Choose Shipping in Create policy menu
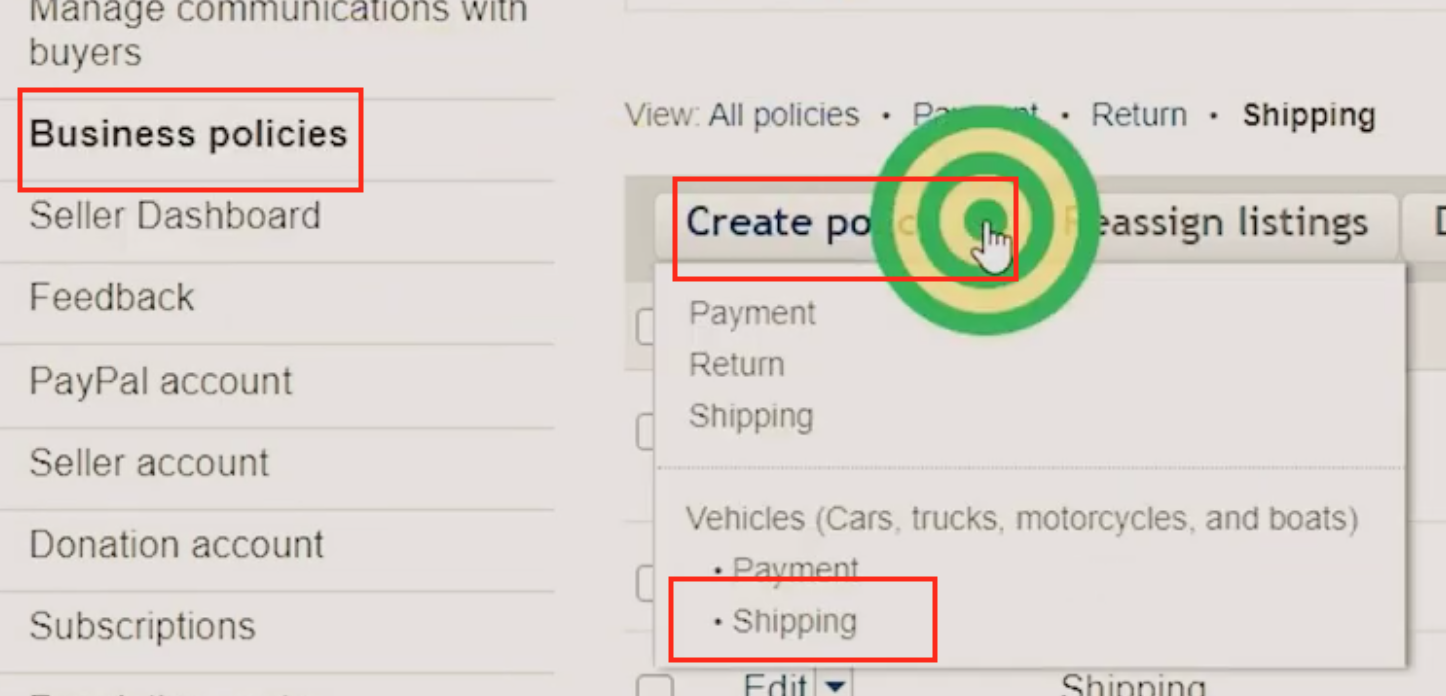This screenshot has height=696, width=1446. coord(751,416)
